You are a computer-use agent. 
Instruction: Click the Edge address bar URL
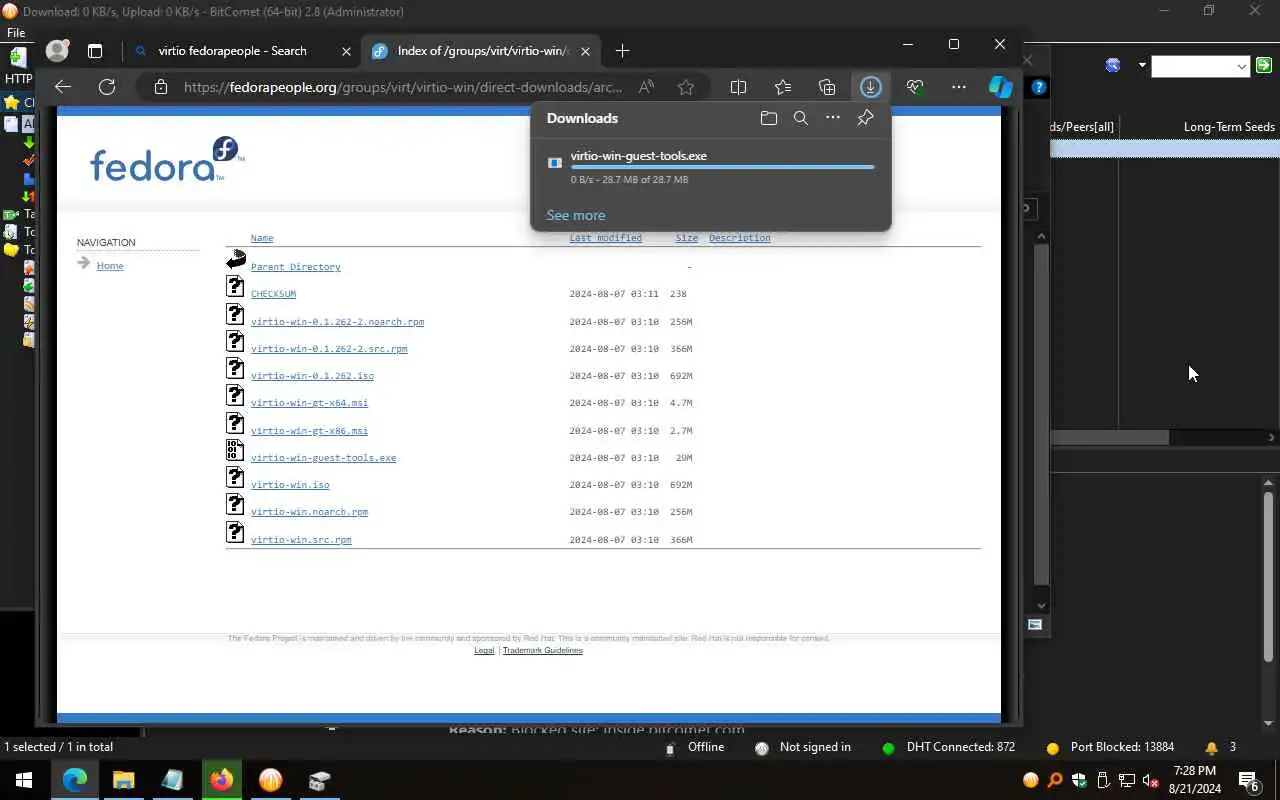403,87
